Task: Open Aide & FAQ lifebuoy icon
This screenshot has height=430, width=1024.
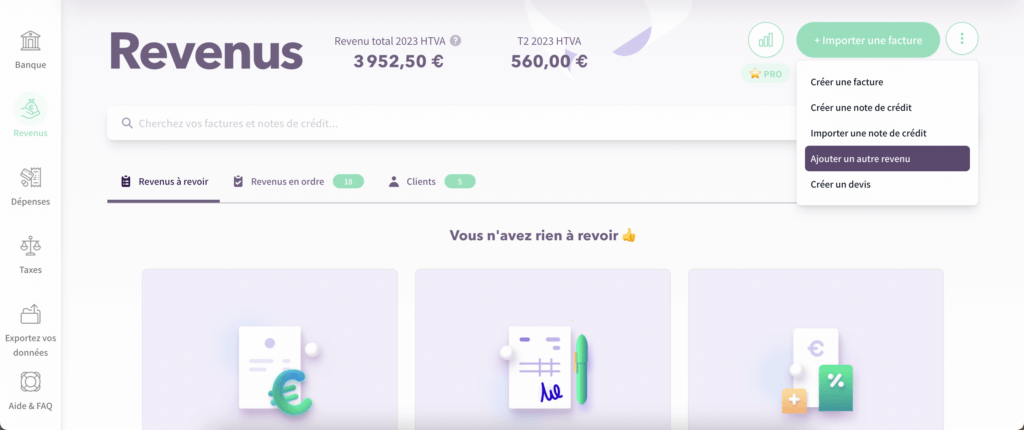Action: pyautogui.click(x=31, y=382)
